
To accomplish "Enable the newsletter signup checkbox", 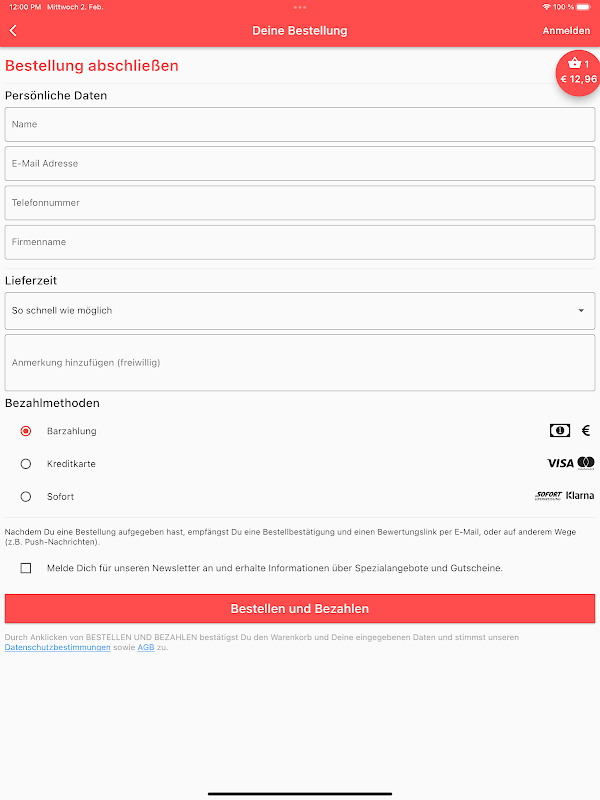I will [x=26, y=568].
